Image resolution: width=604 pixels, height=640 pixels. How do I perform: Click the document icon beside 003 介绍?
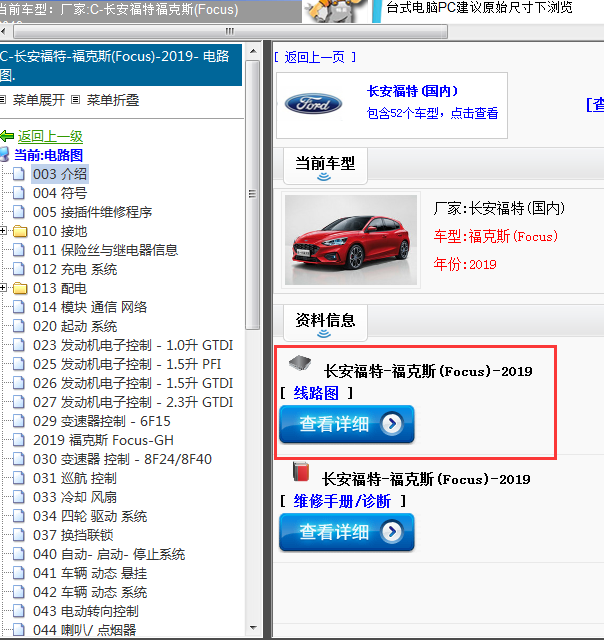(x=19, y=174)
